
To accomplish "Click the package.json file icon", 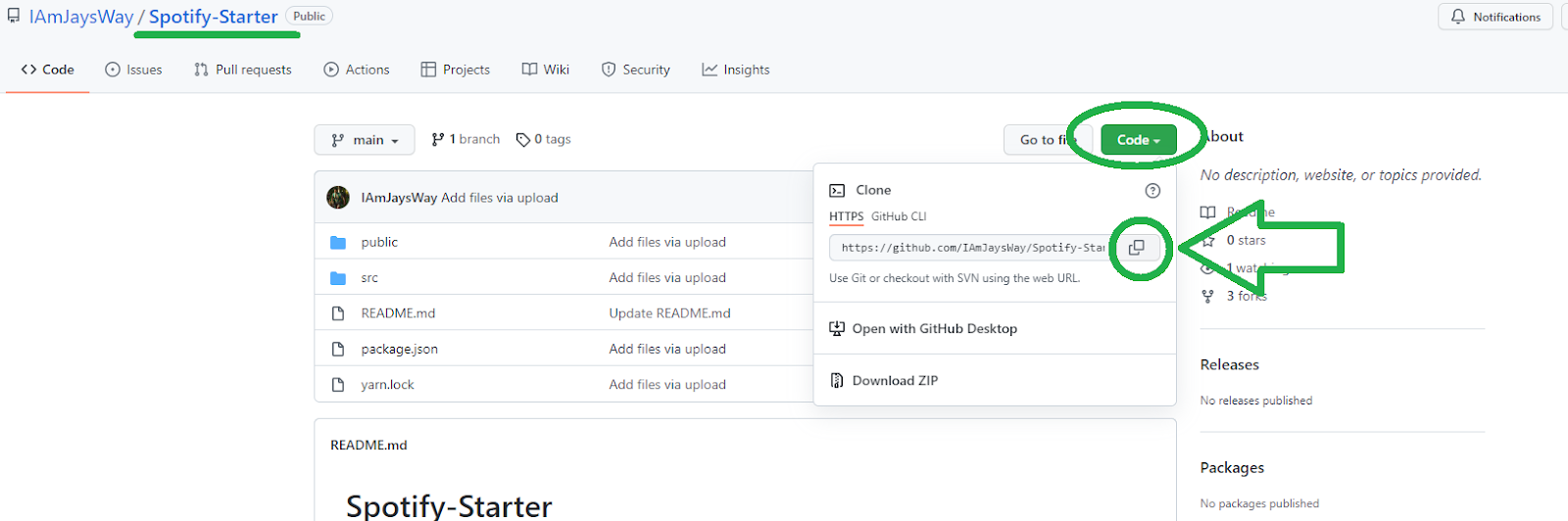I will click(x=338, y=349).
